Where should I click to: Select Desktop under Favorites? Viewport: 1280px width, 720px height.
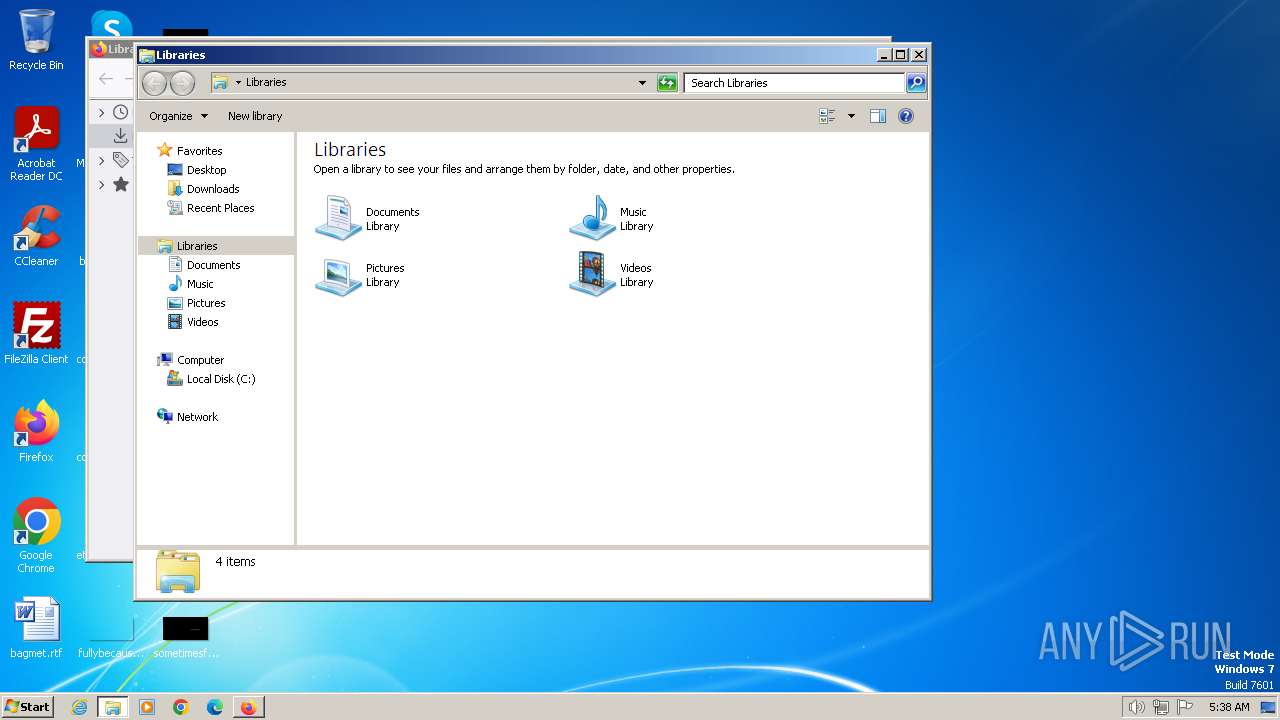(x=206, y=170)
